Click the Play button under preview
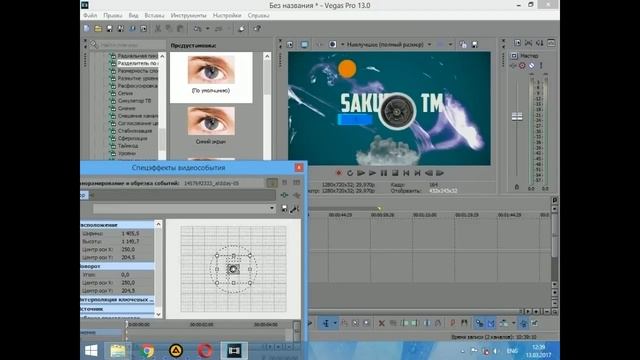 point(372,173)
